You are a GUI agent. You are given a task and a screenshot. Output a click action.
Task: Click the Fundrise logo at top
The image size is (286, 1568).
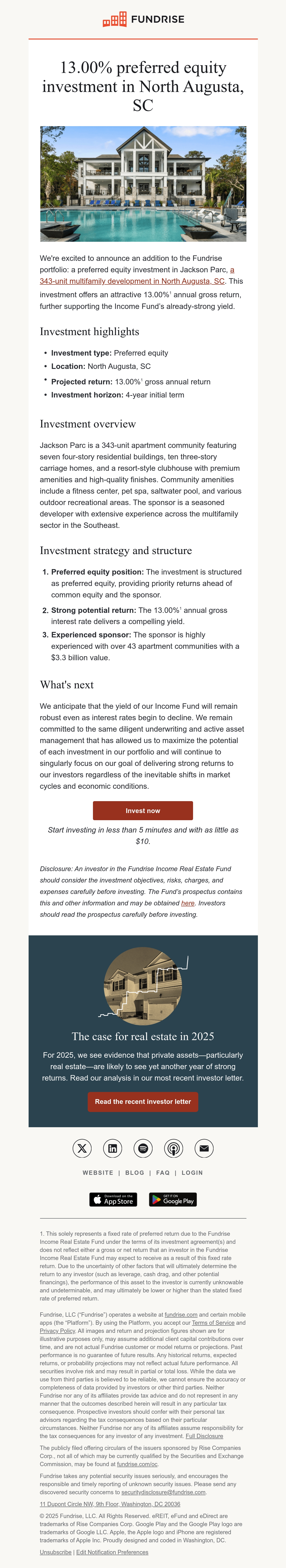[143, 20]
